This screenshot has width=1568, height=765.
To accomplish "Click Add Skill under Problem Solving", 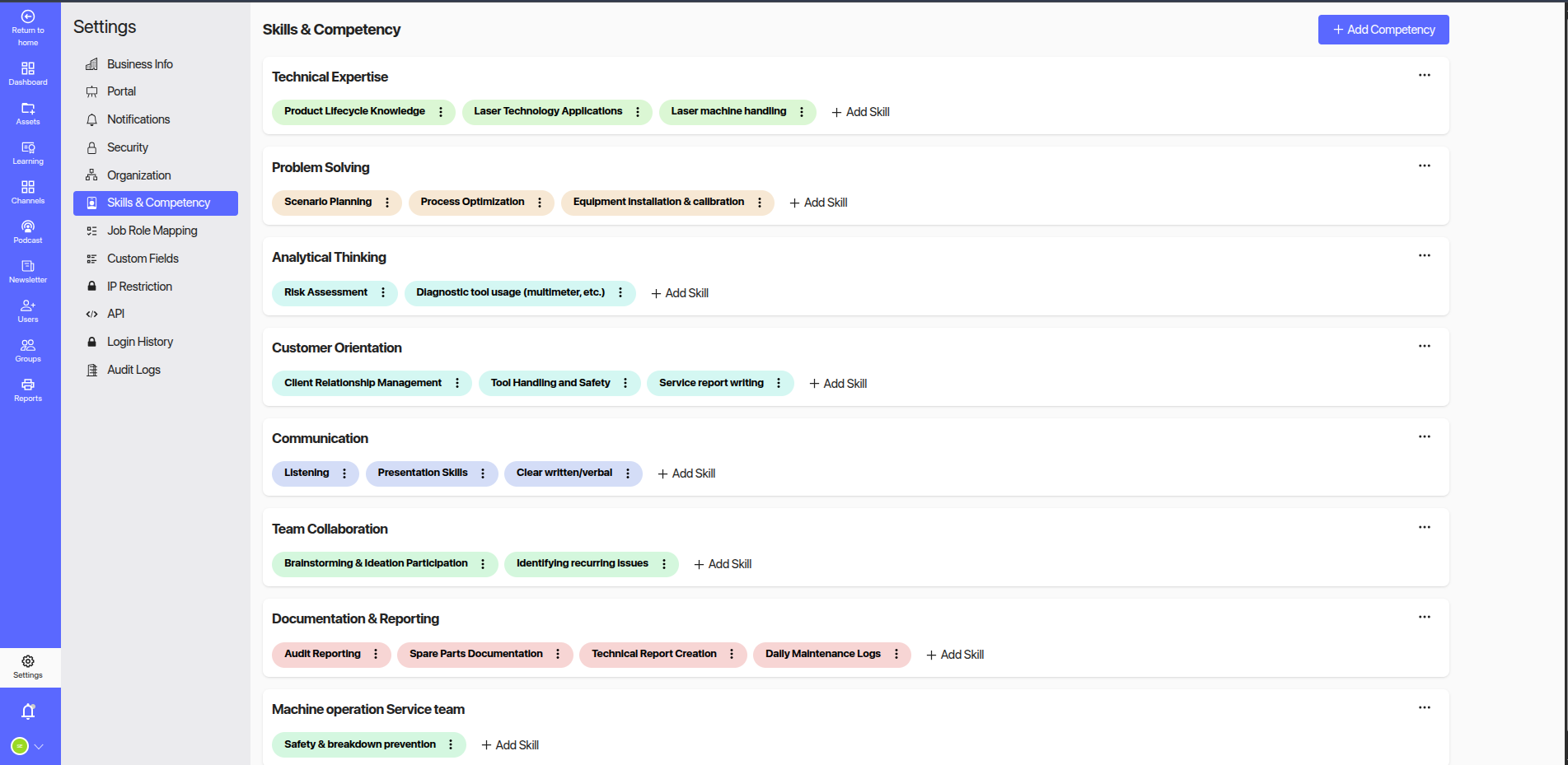I will [818, 203].
